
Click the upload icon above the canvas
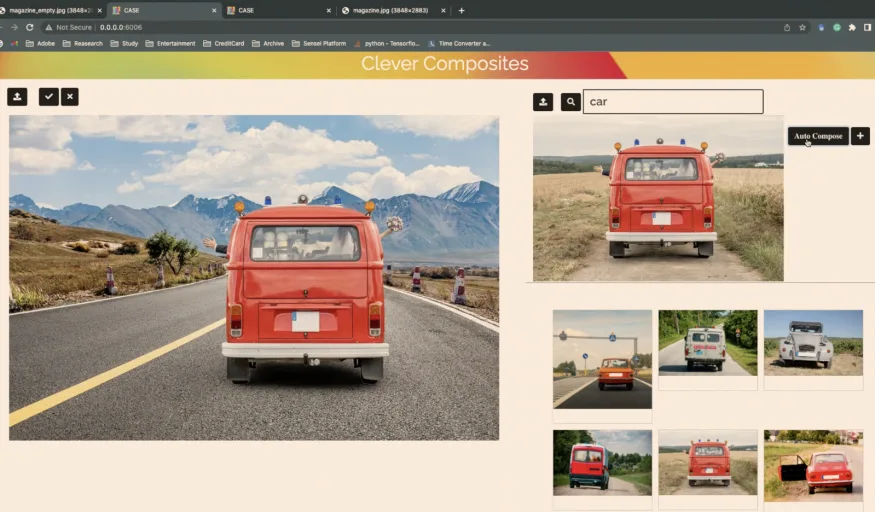pyautogui.click(x=17, y=96)
